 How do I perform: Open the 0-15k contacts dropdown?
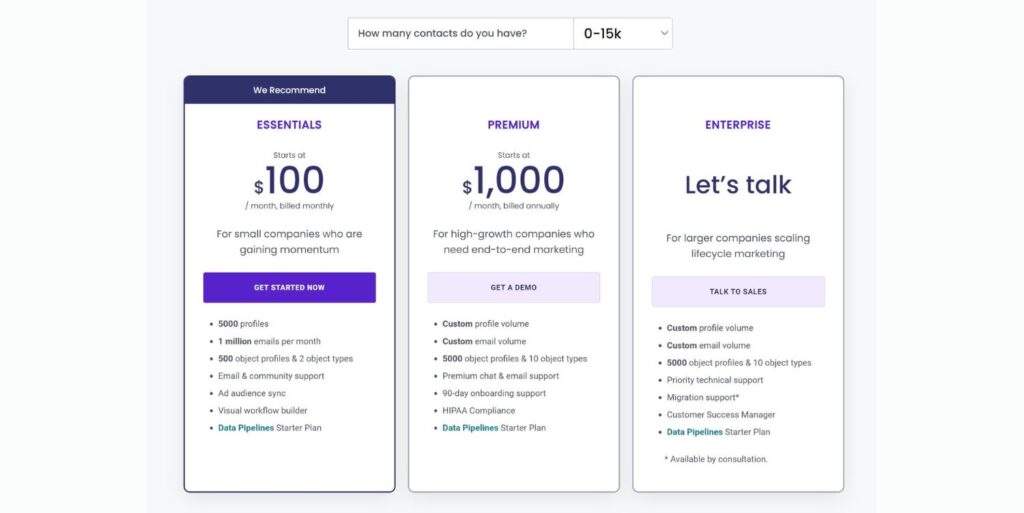pyautogui.click(x=621, y=33)
